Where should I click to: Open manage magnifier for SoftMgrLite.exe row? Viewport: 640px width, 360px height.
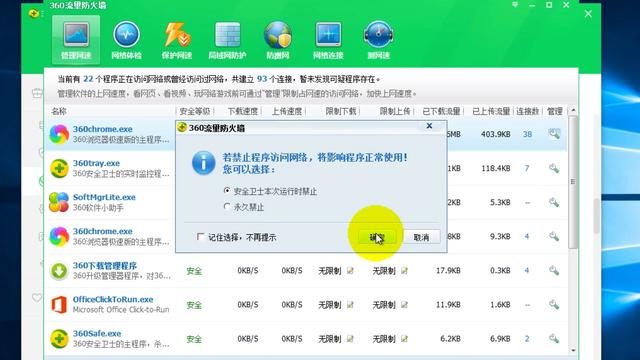tap(554, 202)
